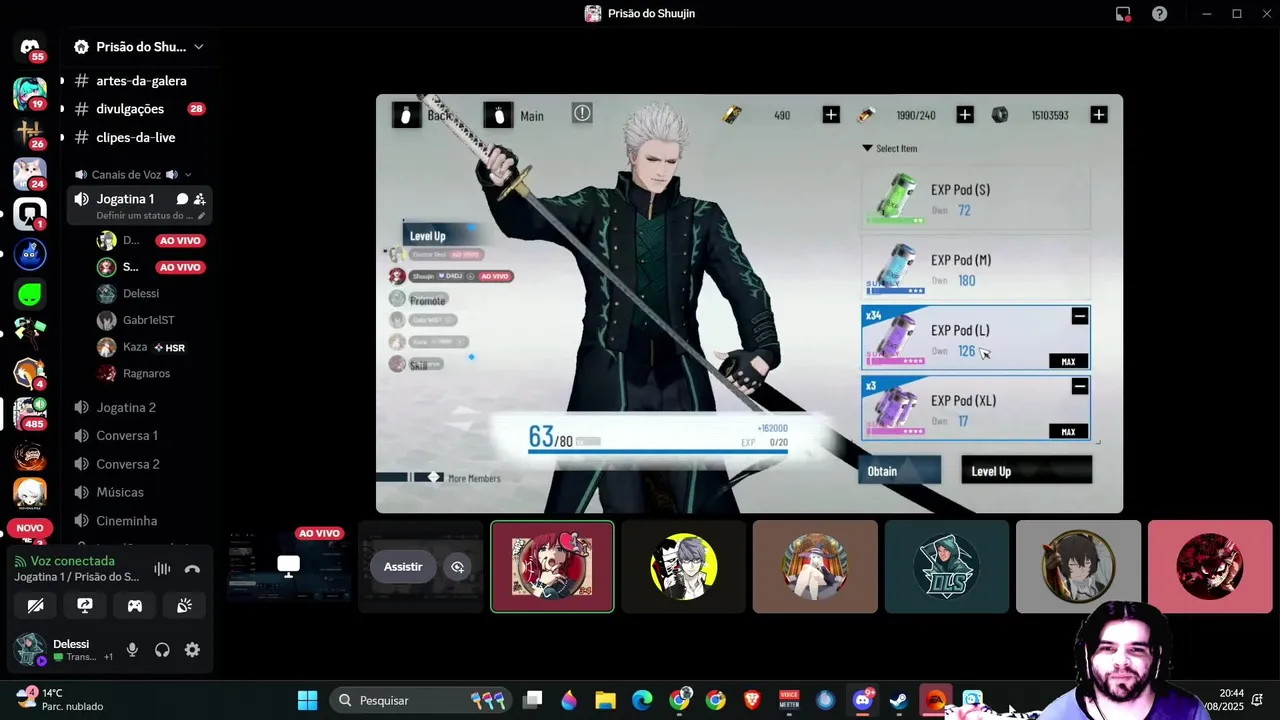Open Discord help question mark icon
This screenshot has height=720, width=1280.
coord(1159,14)
